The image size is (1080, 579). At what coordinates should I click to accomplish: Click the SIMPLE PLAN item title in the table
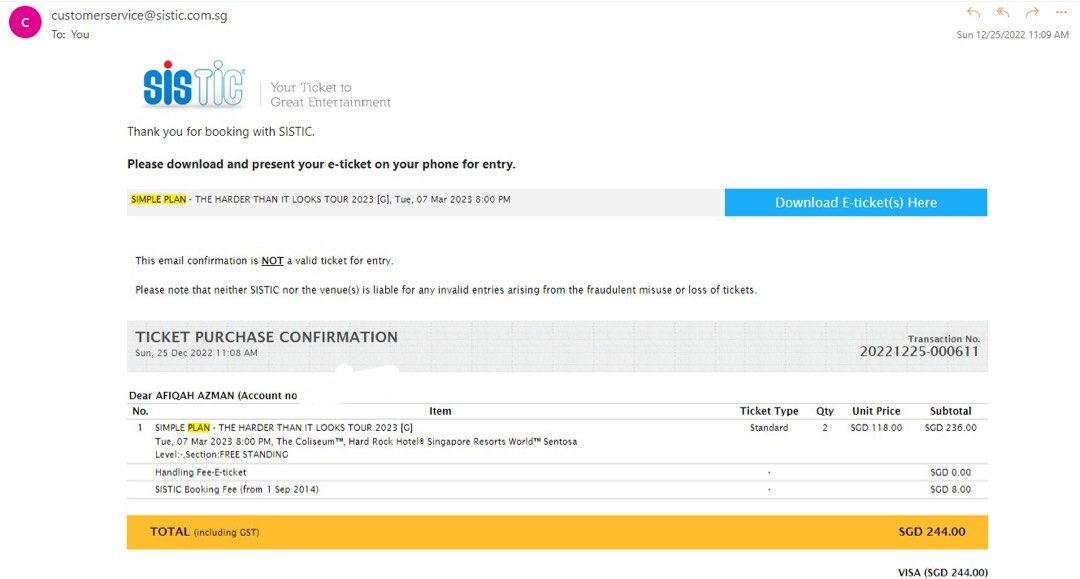(284, 428)
